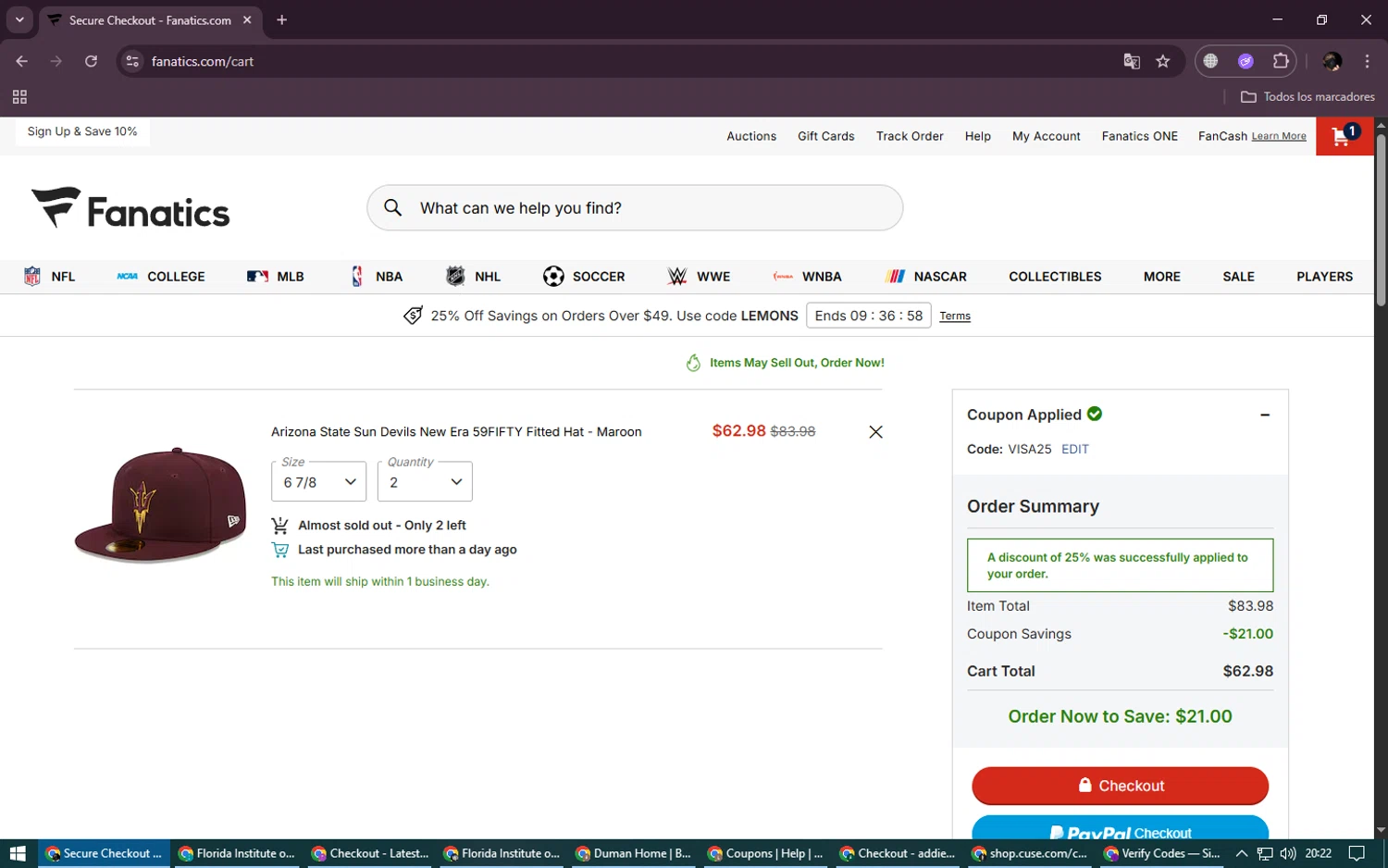Image resolution: width=1388 pixels, height=868 pixels.
Task: Reload the page
Action: tap(91, 61)
